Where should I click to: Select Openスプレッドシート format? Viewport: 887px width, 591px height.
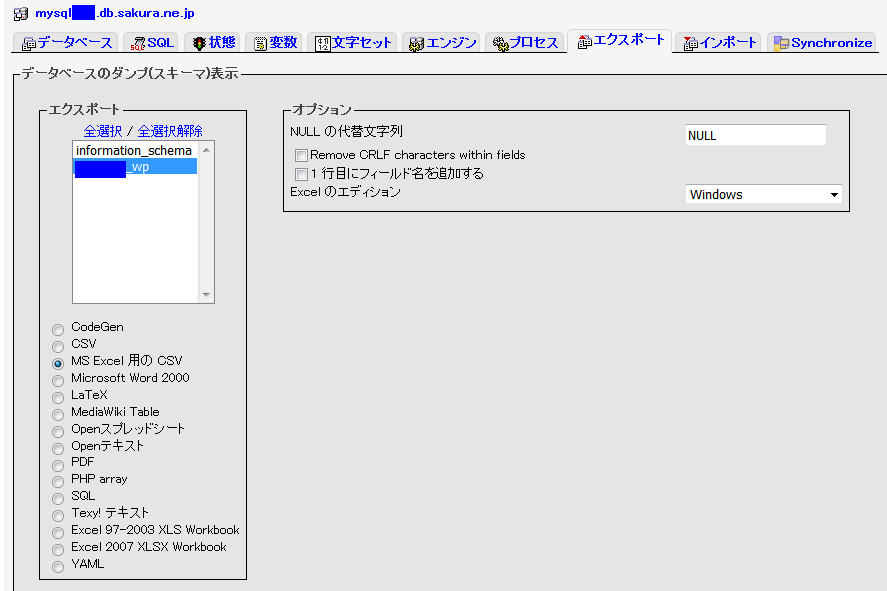(58, 431)
